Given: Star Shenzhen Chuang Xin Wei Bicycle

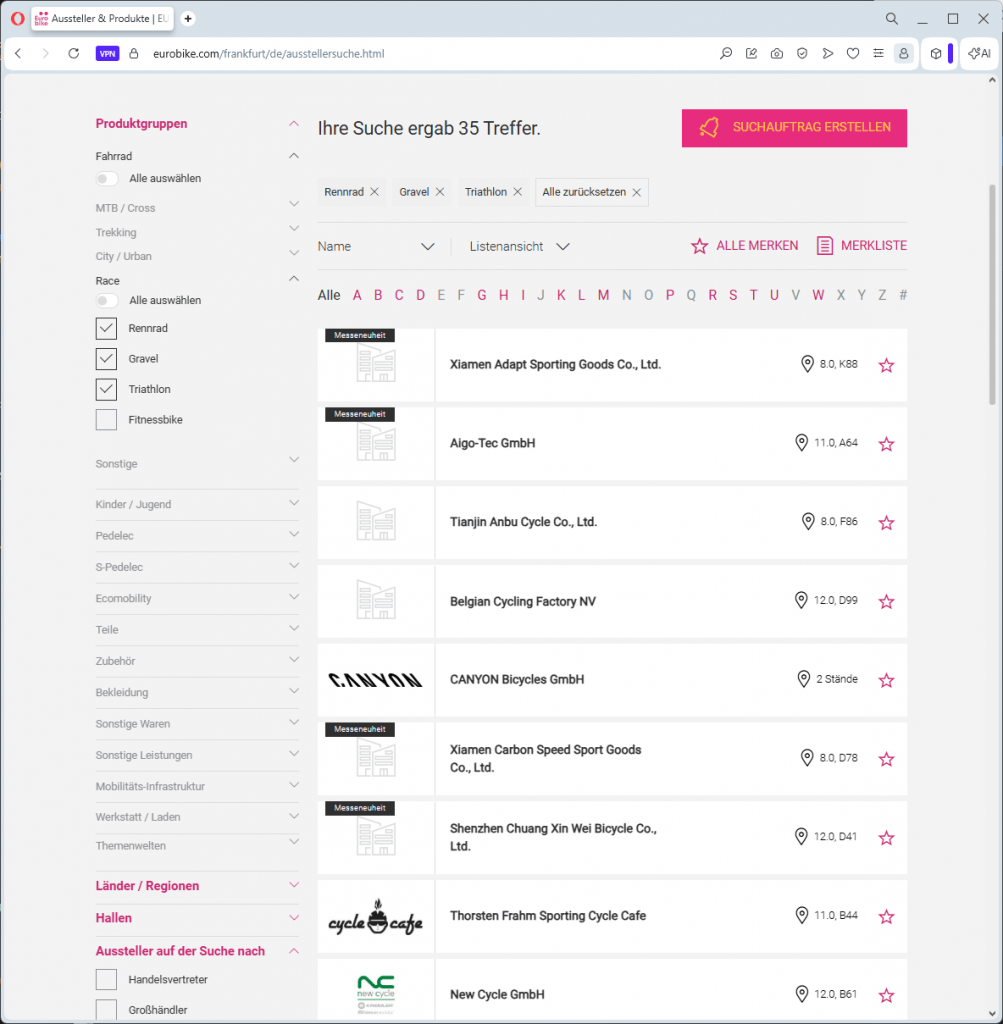Looking at the screenshot, I should pyautogui.click(x=886, y=838).
